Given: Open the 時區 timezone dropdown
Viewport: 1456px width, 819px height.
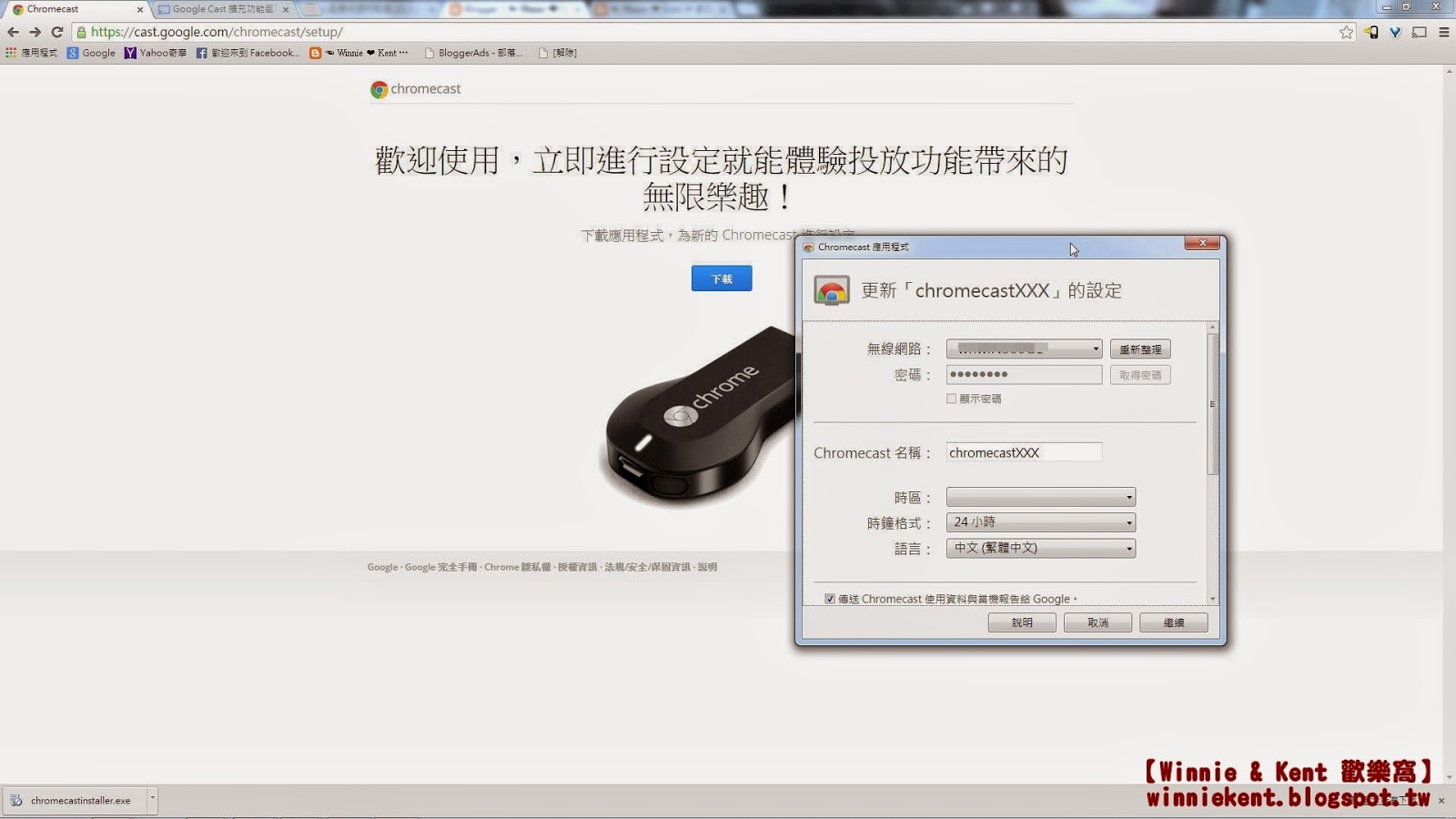Looking at the screenshot, I should point(1041,497).
